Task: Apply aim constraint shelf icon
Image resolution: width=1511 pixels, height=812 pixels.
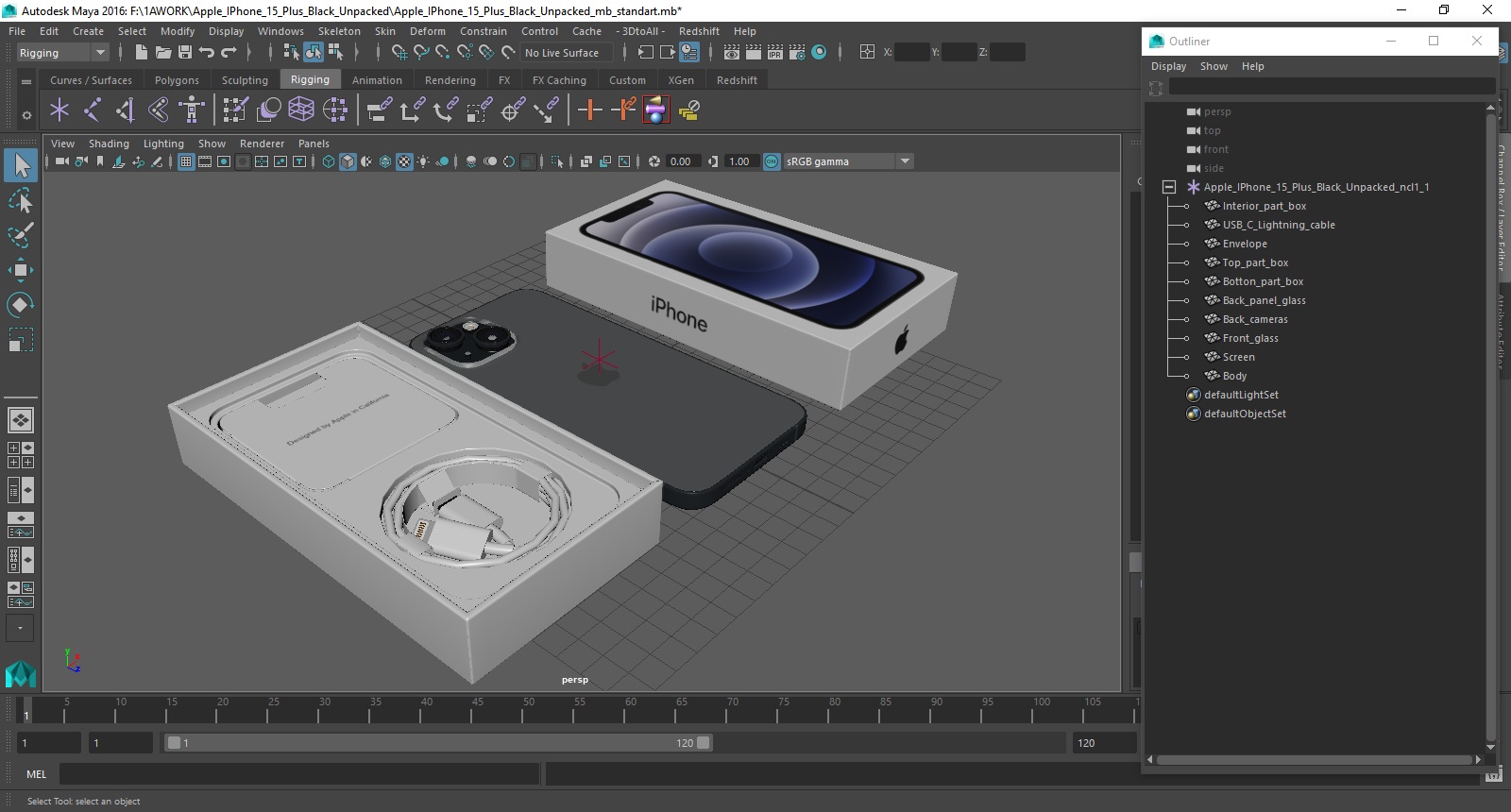Action: (513, 110)
